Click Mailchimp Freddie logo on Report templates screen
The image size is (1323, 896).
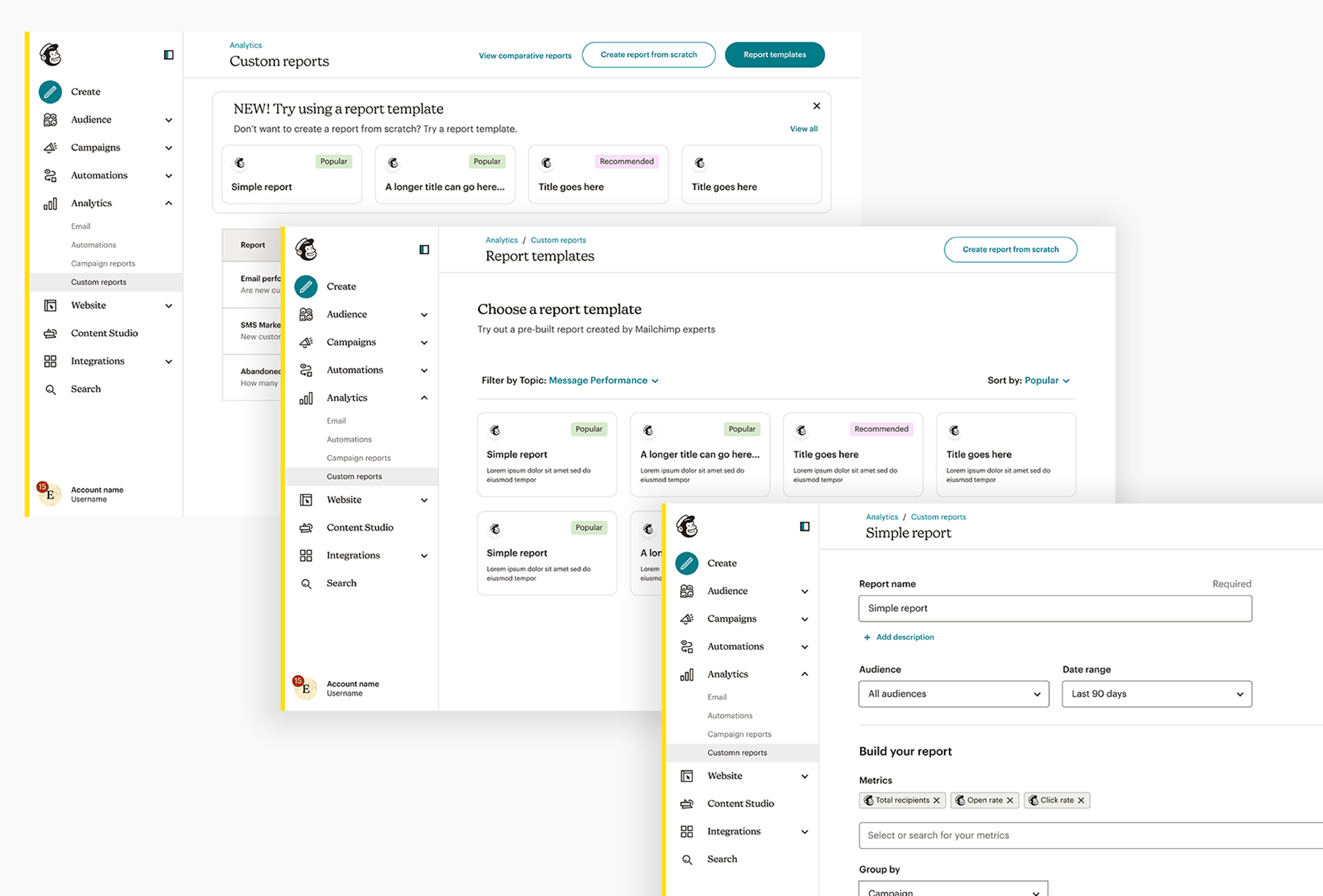click(307, 249)
